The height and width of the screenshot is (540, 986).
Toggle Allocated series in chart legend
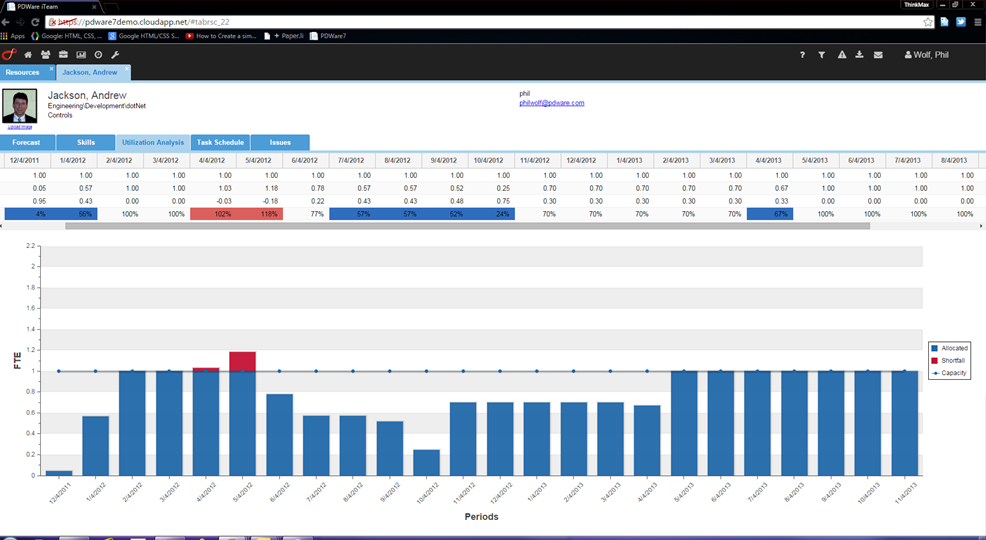[950, 348]
